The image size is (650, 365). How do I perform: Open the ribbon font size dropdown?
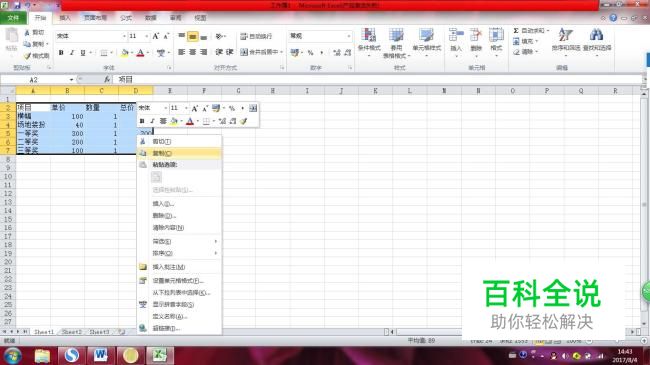click(146, 36)
